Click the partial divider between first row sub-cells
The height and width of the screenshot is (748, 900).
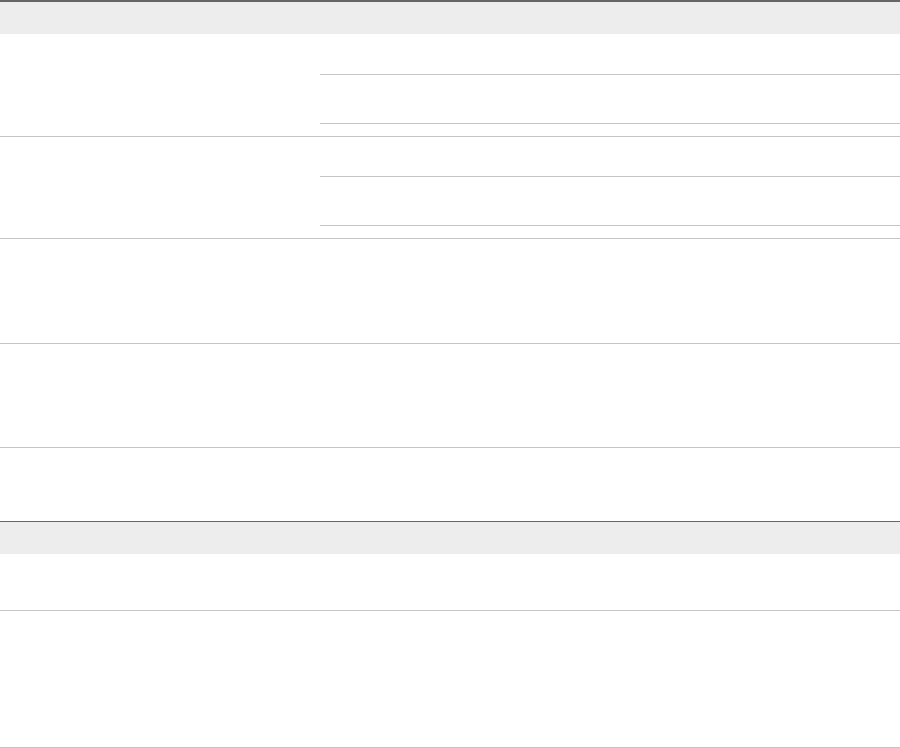tap(610, 75)
